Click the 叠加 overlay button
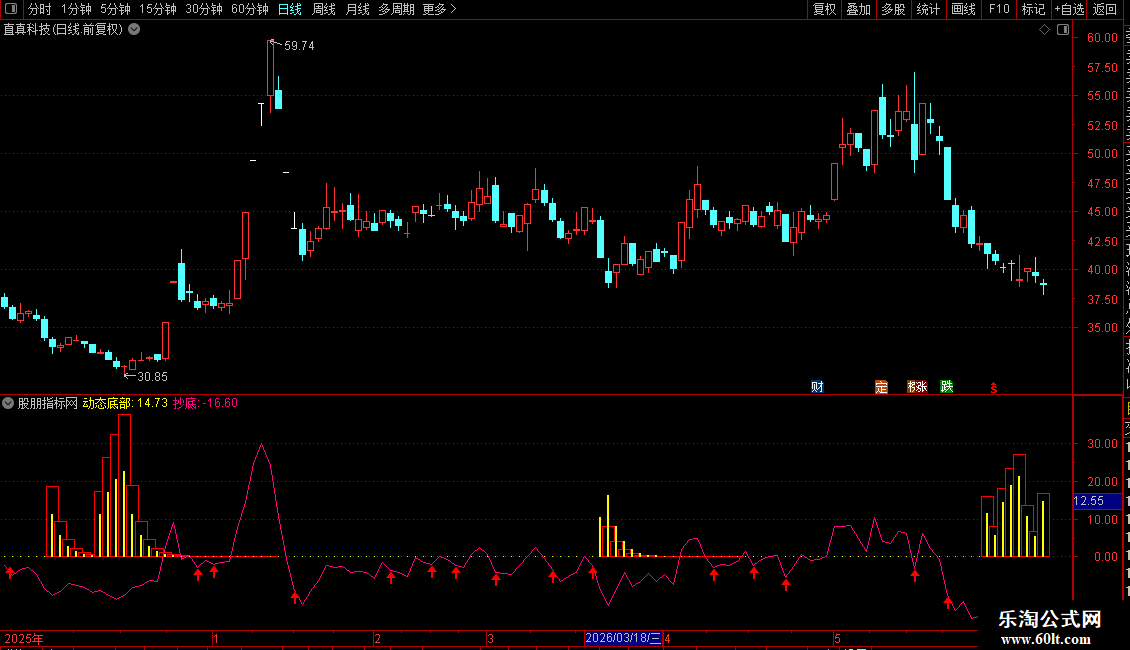The image size is (1130, 650). click(x=858, y=9)
